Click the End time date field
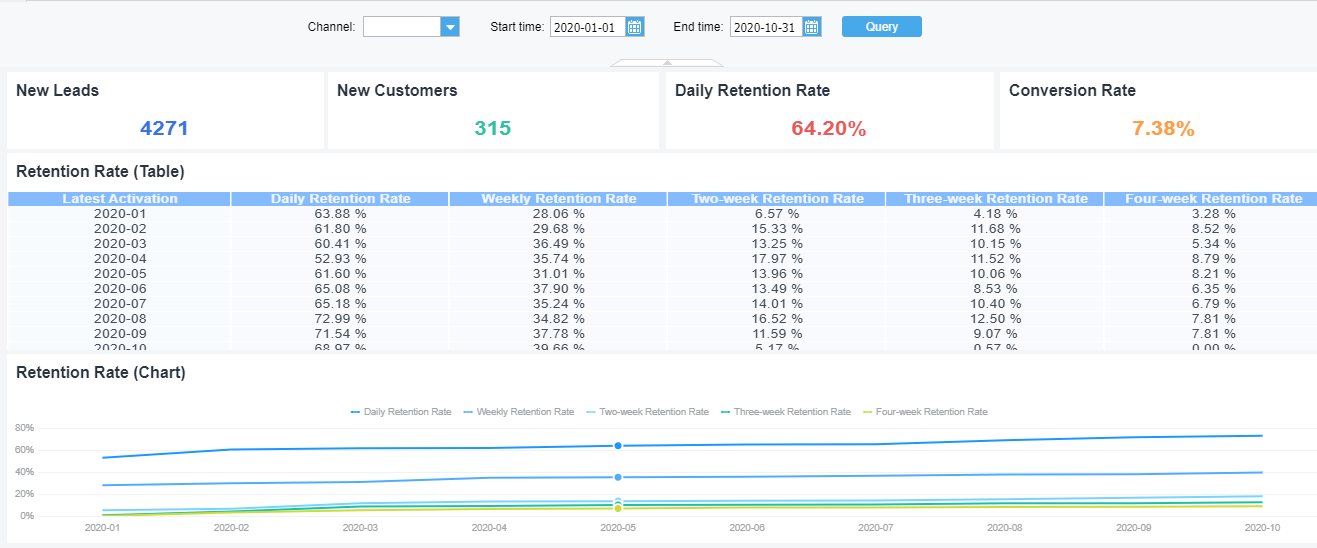Image resolution: width=1317 pixels, height=548 pixels. pyautogui.click(x=766, y=27)
